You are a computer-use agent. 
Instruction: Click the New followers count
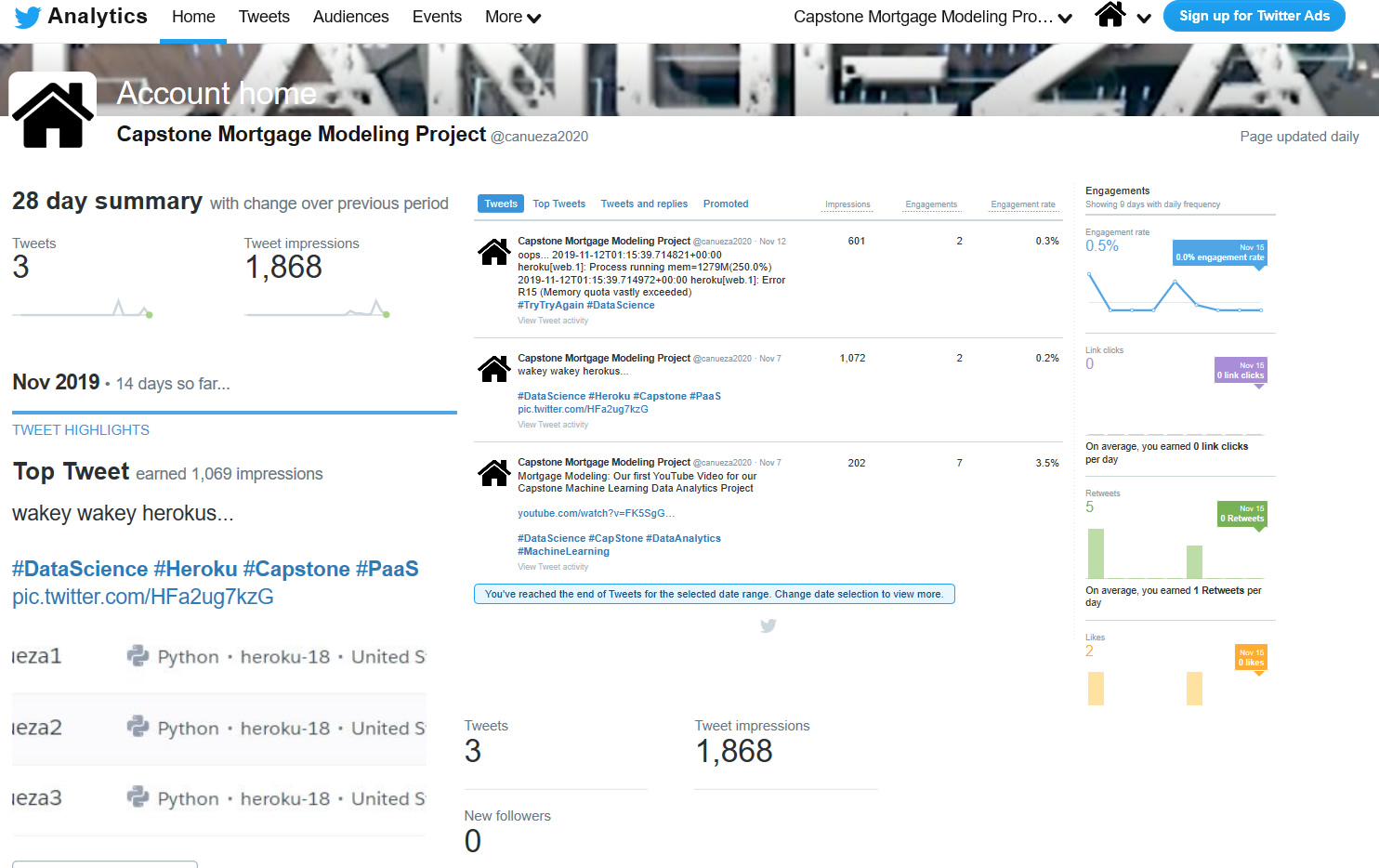click(x=473, y=841)
